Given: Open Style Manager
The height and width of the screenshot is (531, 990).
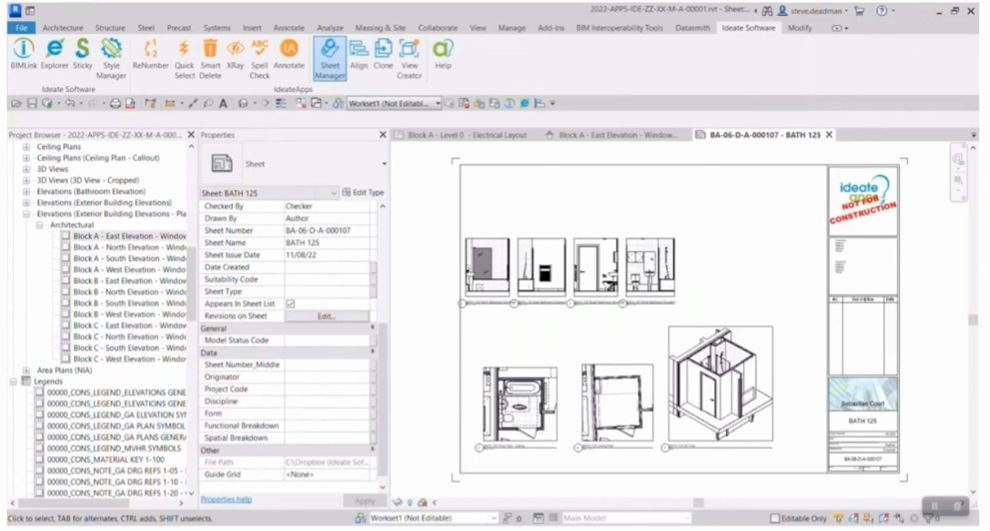Looking at the screenshot, I should pyautogui.click(x=111, y=58).
